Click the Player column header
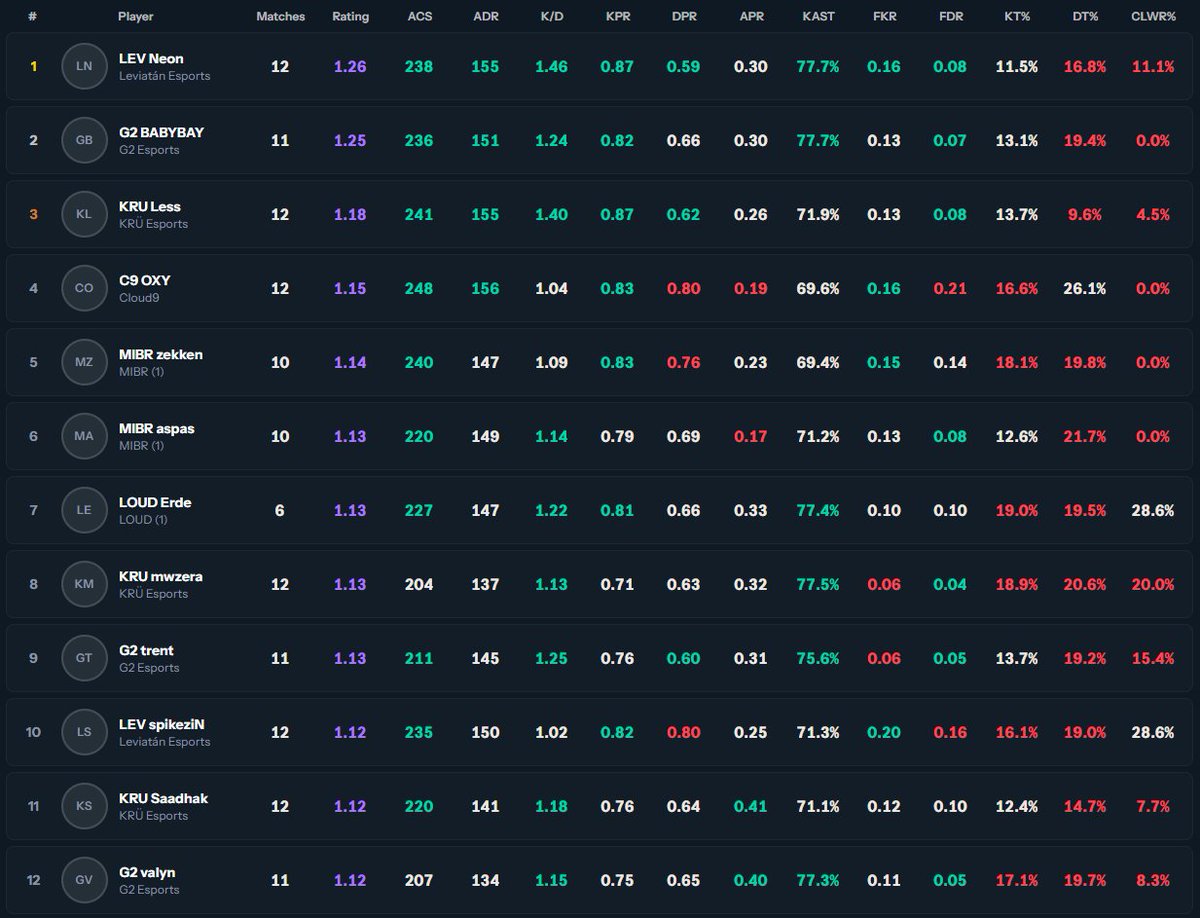 (136, 17)
